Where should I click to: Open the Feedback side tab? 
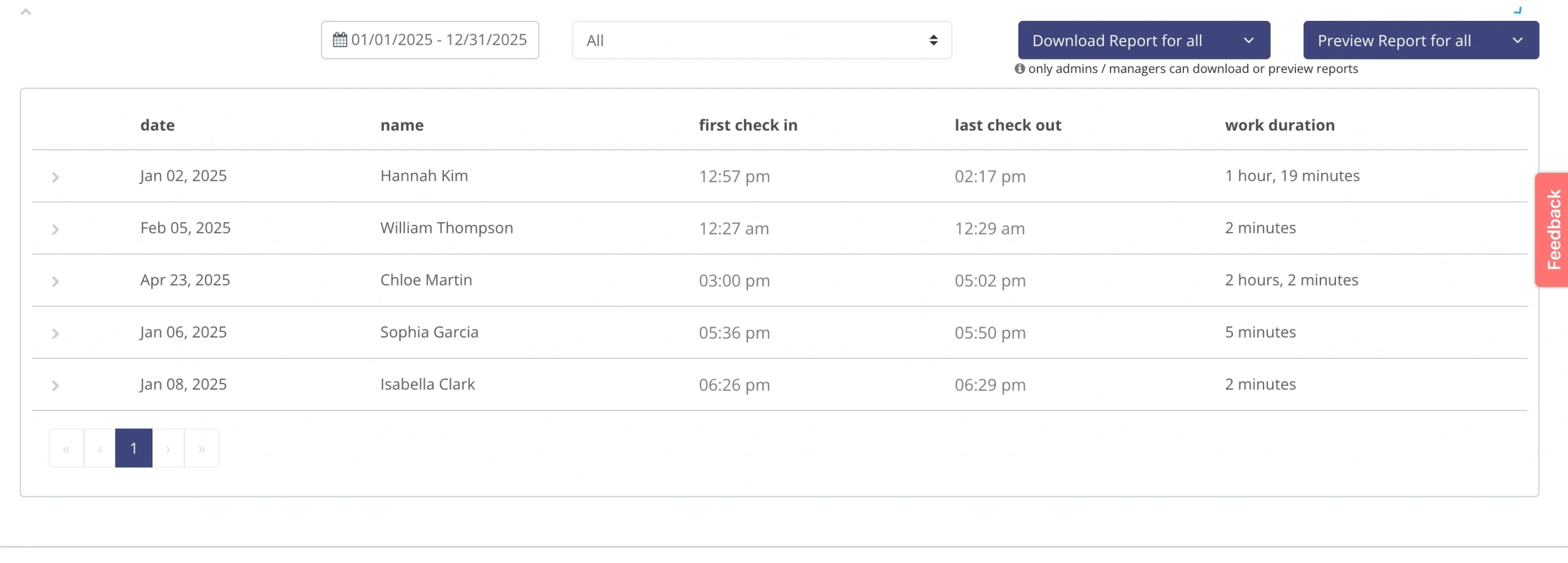tap(1553, 230)
